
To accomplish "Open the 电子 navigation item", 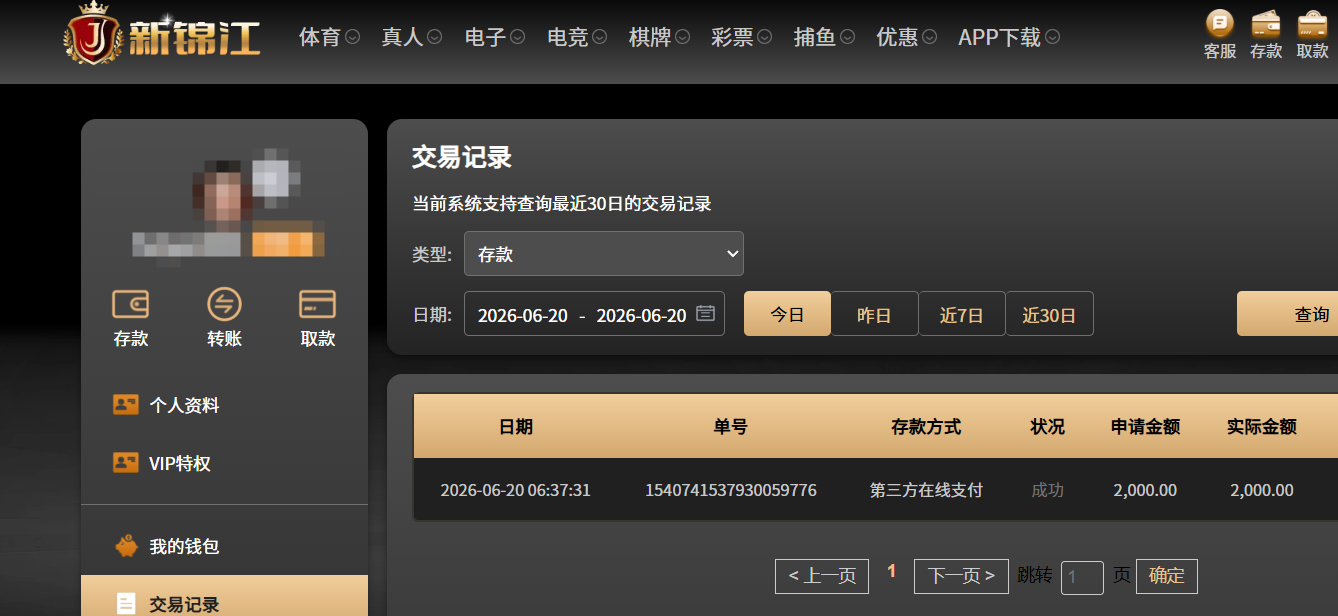I will pyautogui.click(x=485, y=37).
